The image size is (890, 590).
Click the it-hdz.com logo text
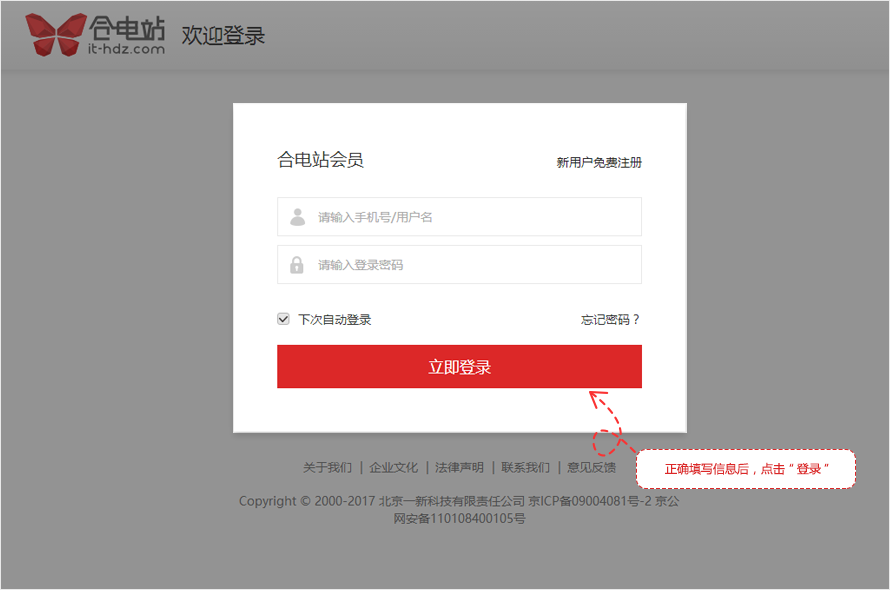pos(127,47)
